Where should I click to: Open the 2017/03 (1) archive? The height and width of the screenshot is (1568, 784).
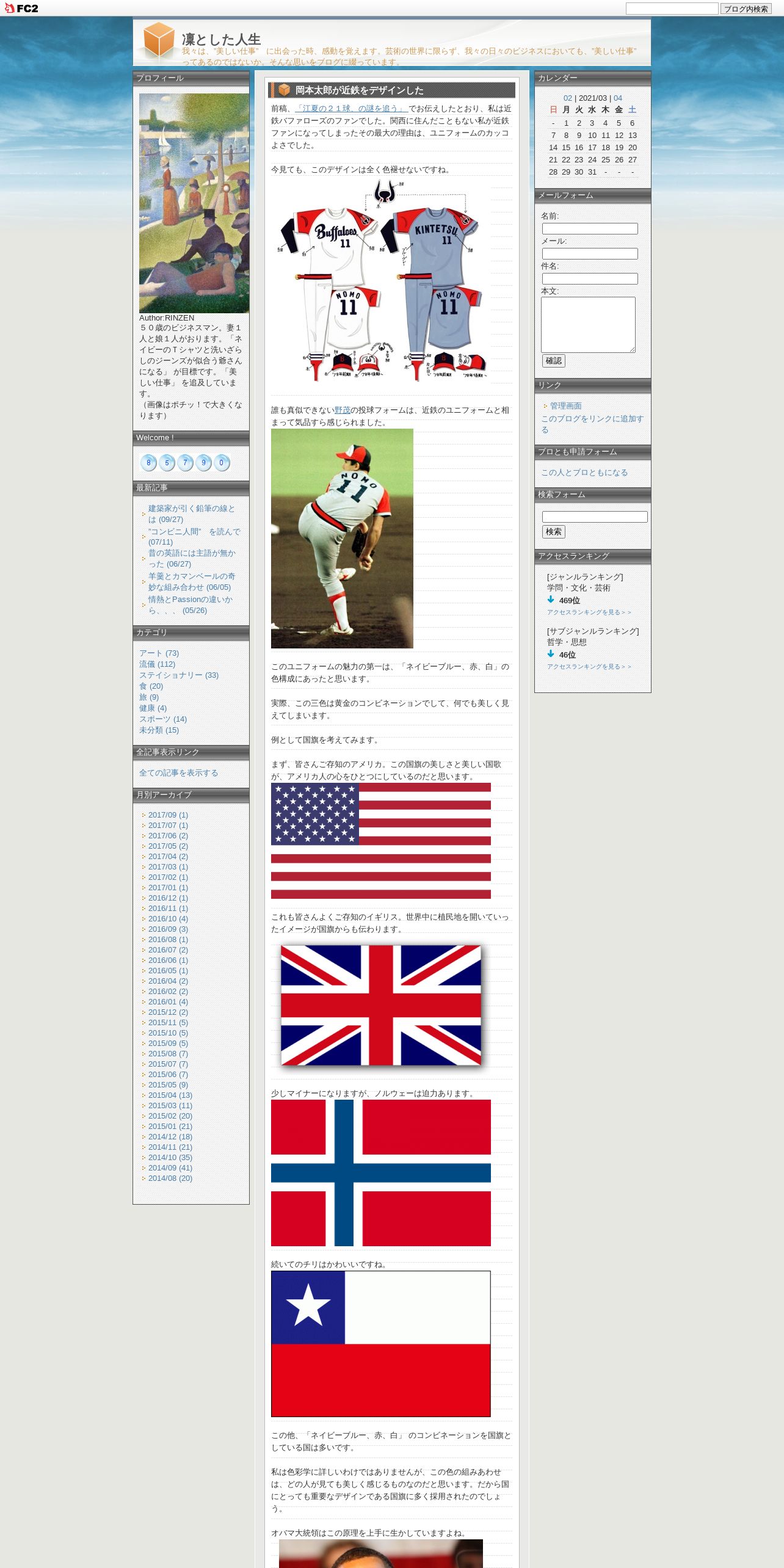(x=168, y=867)
